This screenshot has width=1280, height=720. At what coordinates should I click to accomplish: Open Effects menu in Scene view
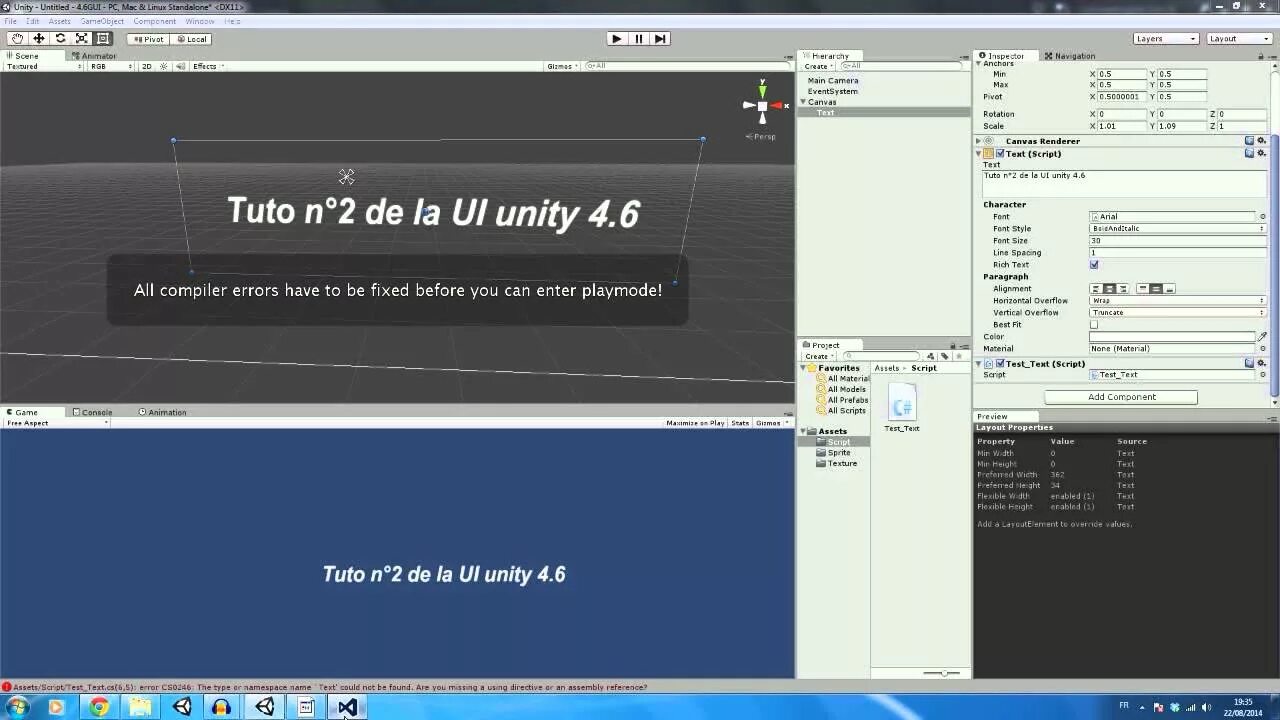tap(208, 67)
